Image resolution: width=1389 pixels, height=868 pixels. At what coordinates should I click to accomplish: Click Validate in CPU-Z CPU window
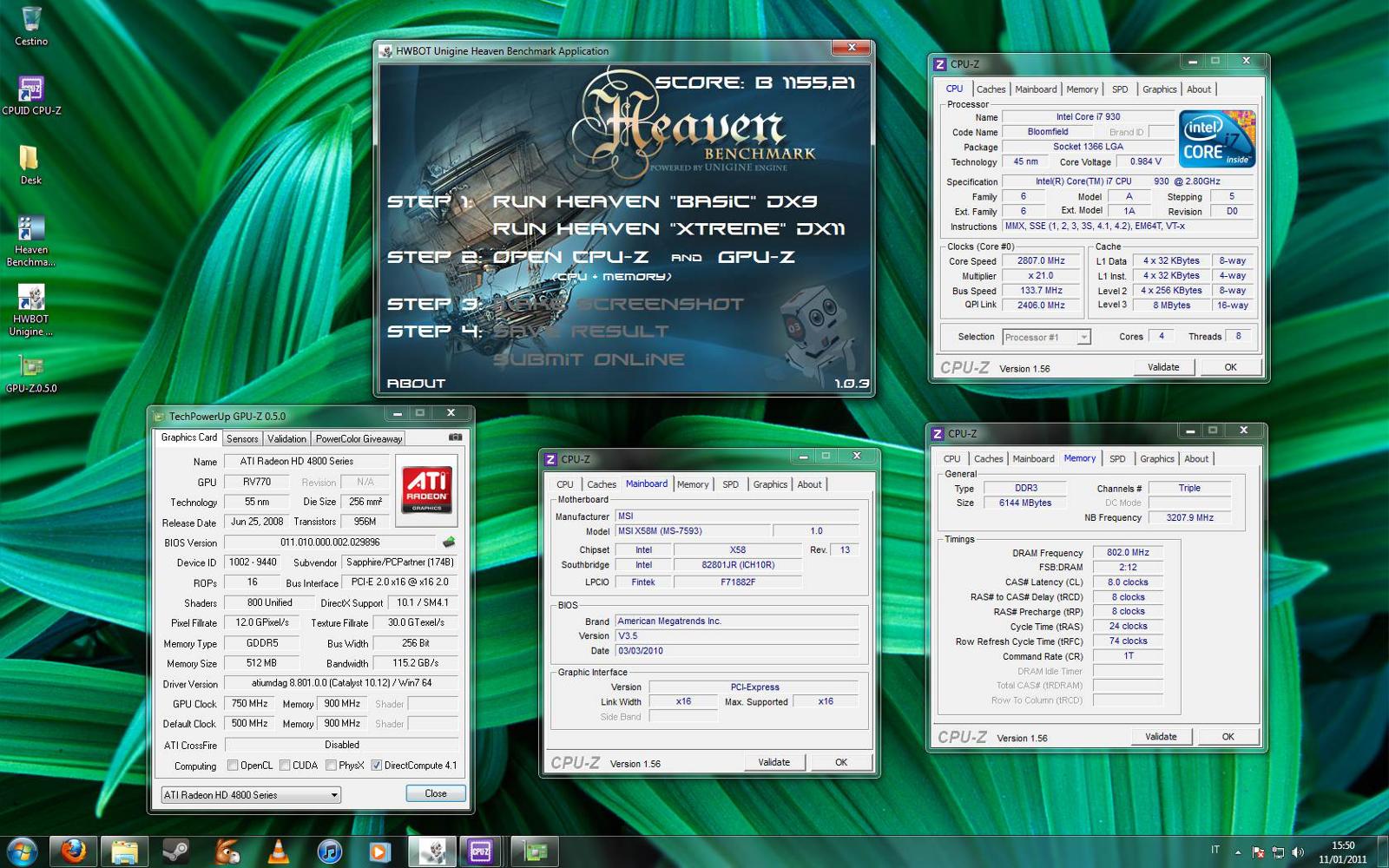coord(1163,367)
